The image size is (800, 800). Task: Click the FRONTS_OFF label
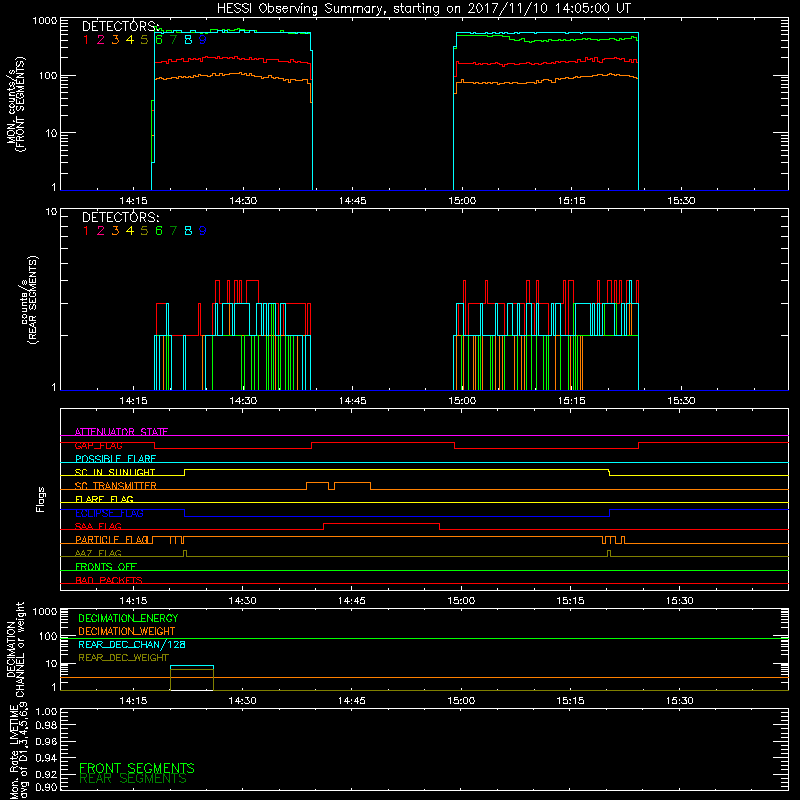click(x=106, y=567)
